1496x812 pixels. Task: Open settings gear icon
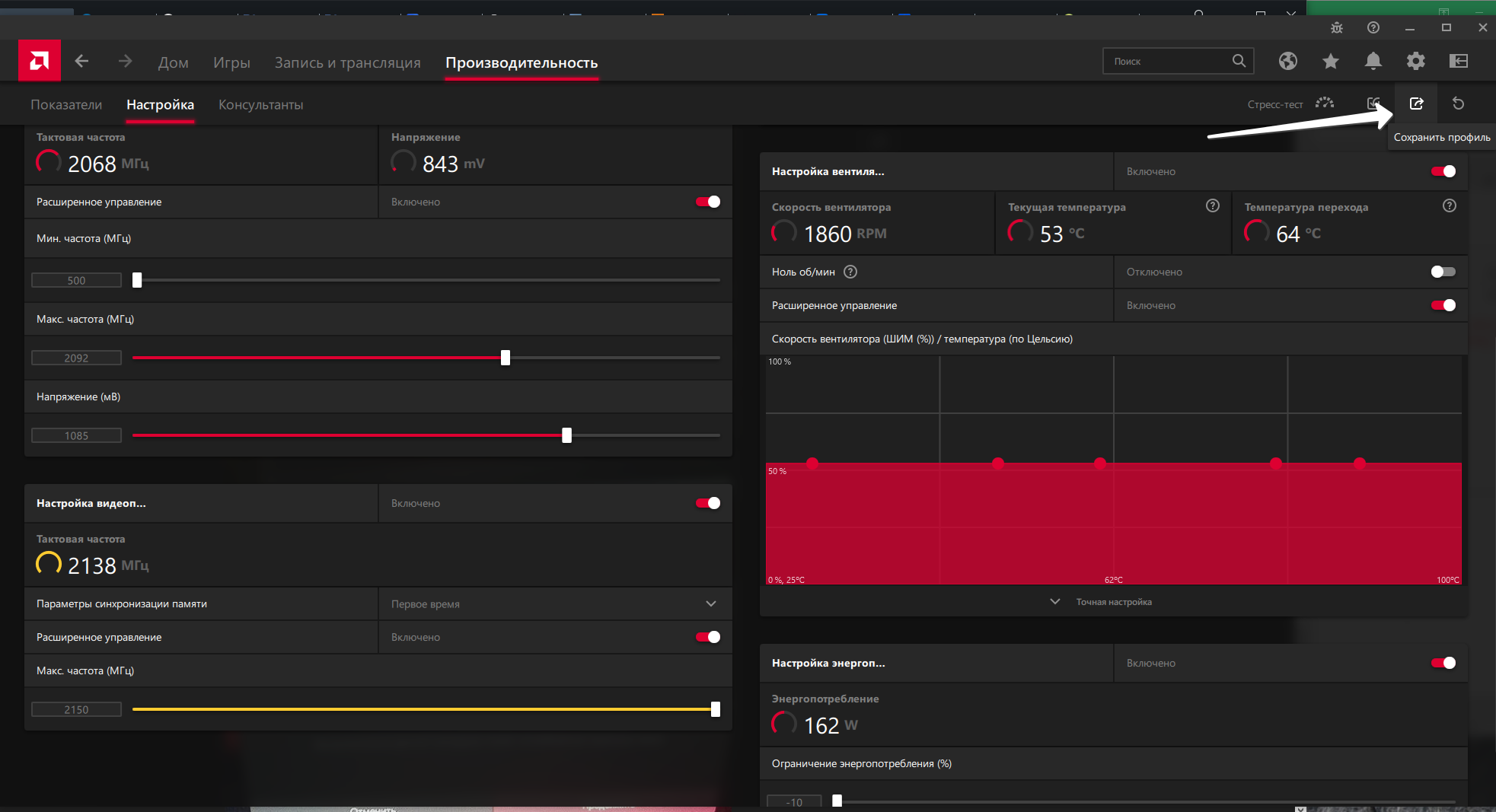point(1415,61)
